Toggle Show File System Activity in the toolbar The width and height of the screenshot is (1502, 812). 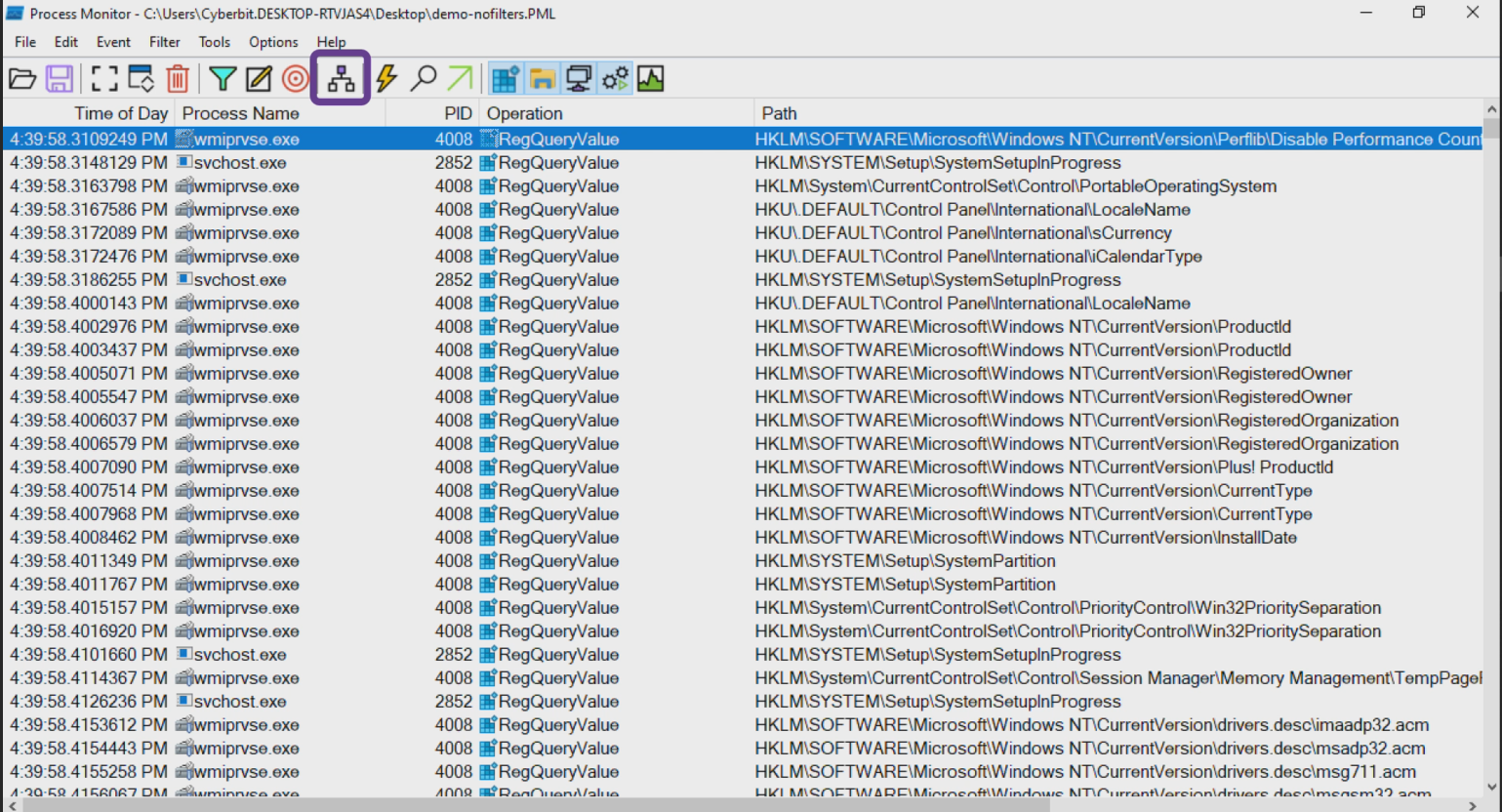tap(543, 79)
